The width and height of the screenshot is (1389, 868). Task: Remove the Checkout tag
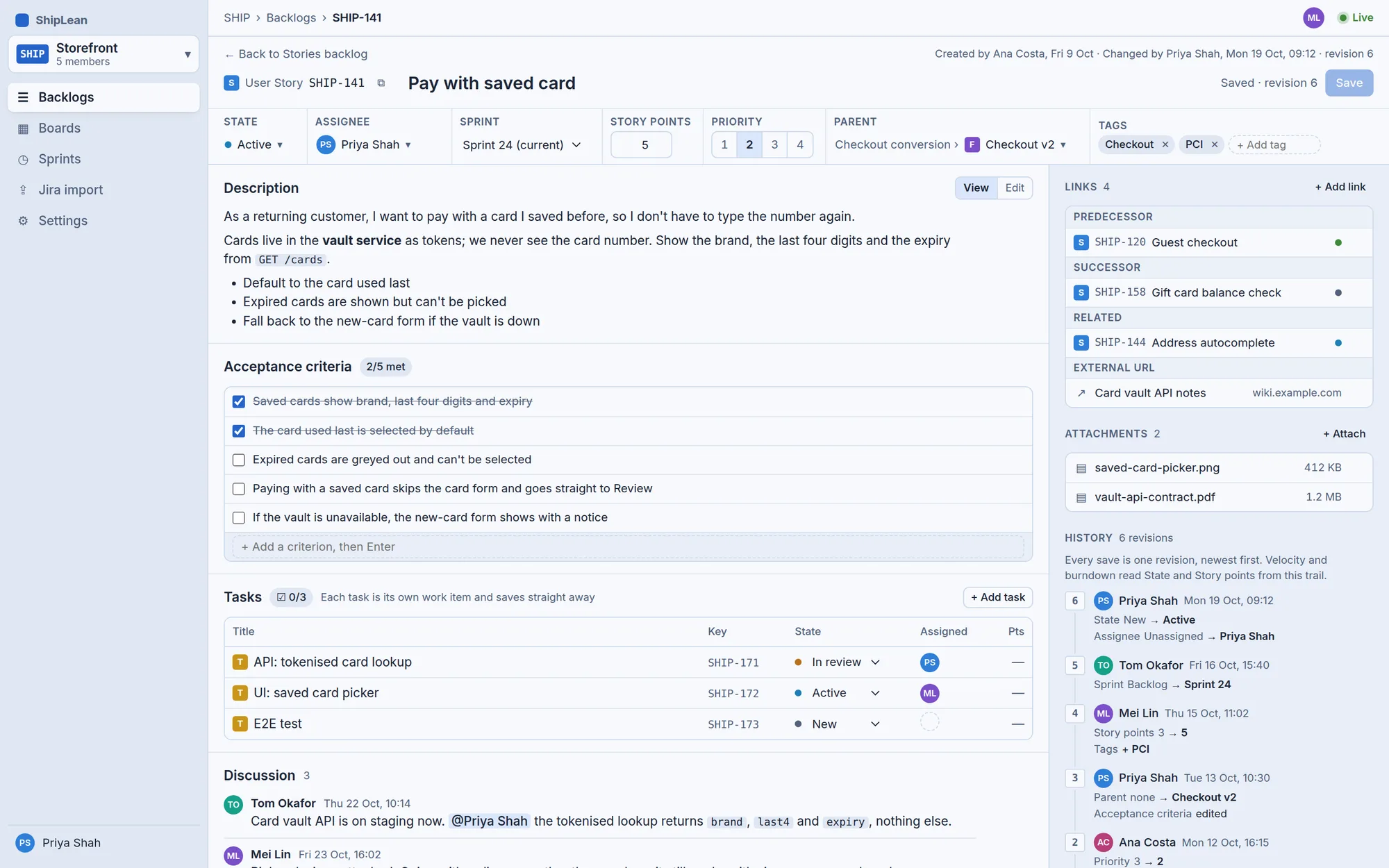pos(1165,144)
